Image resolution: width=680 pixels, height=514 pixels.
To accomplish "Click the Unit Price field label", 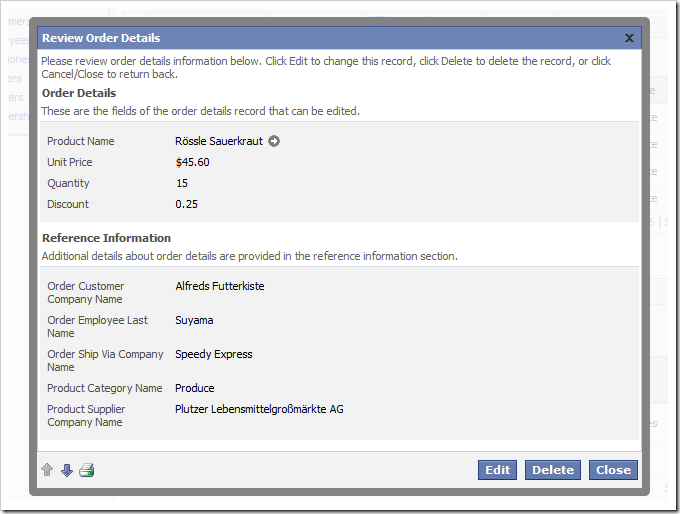I will (70, 162).
